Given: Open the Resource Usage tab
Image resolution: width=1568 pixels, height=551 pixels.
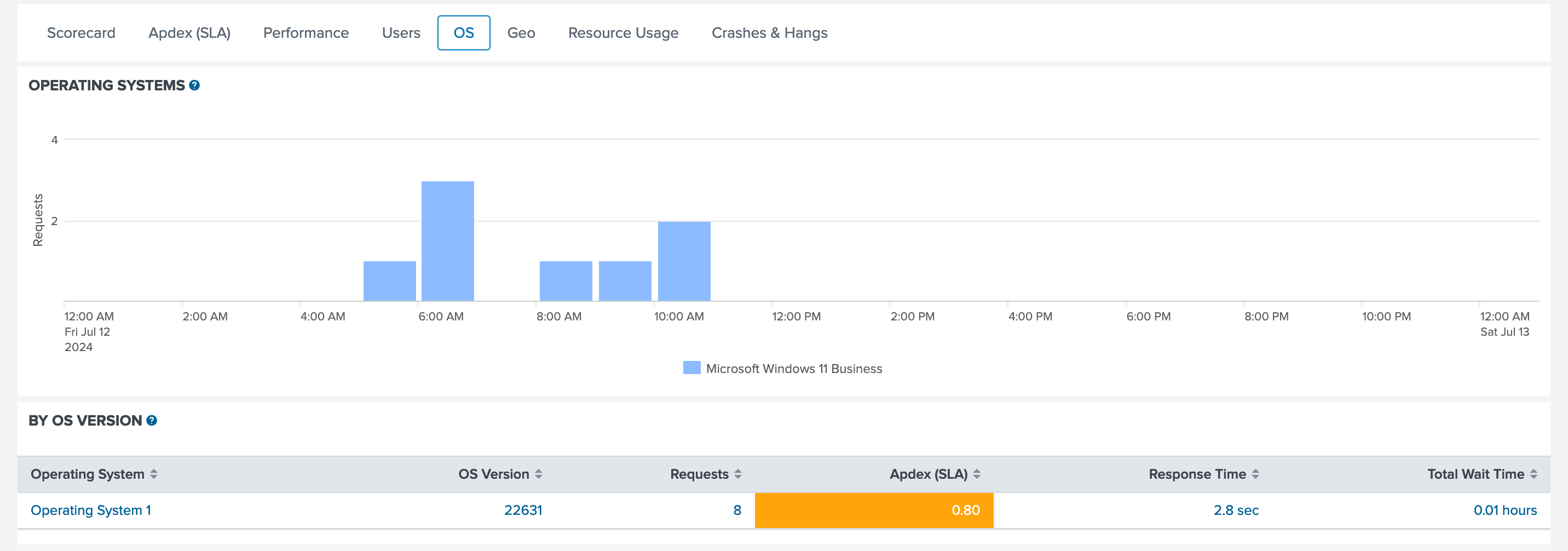Looking at the screenshot, I should pyautogui.click(x=622, y=33).
